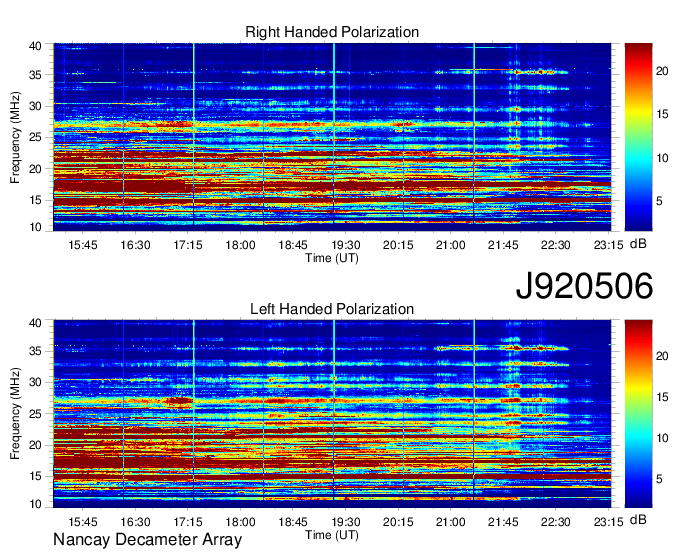Click the "dB" unit label beside Right Handed colorbar
The image size is (680, 552).
point(638,244)
